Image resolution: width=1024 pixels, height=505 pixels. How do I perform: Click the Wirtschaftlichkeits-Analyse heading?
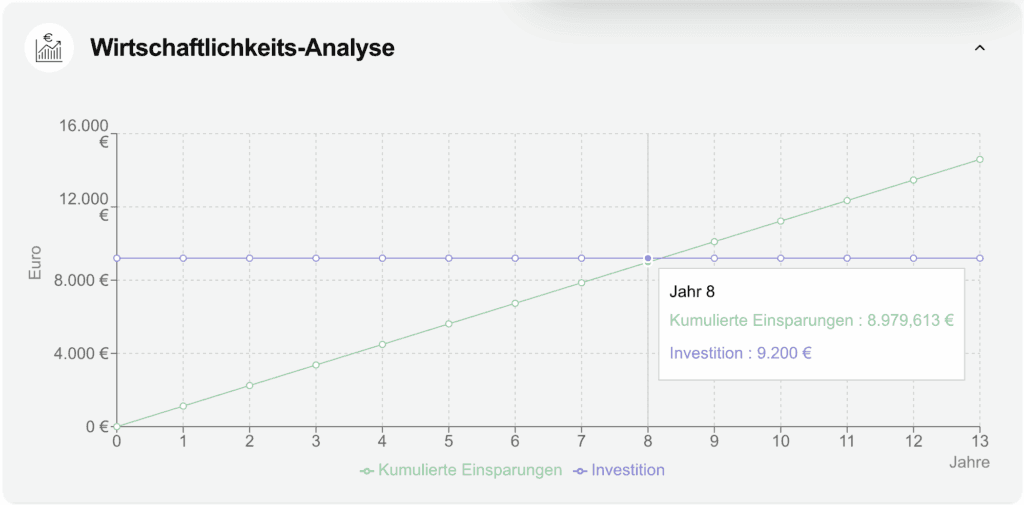coord(242,48)
